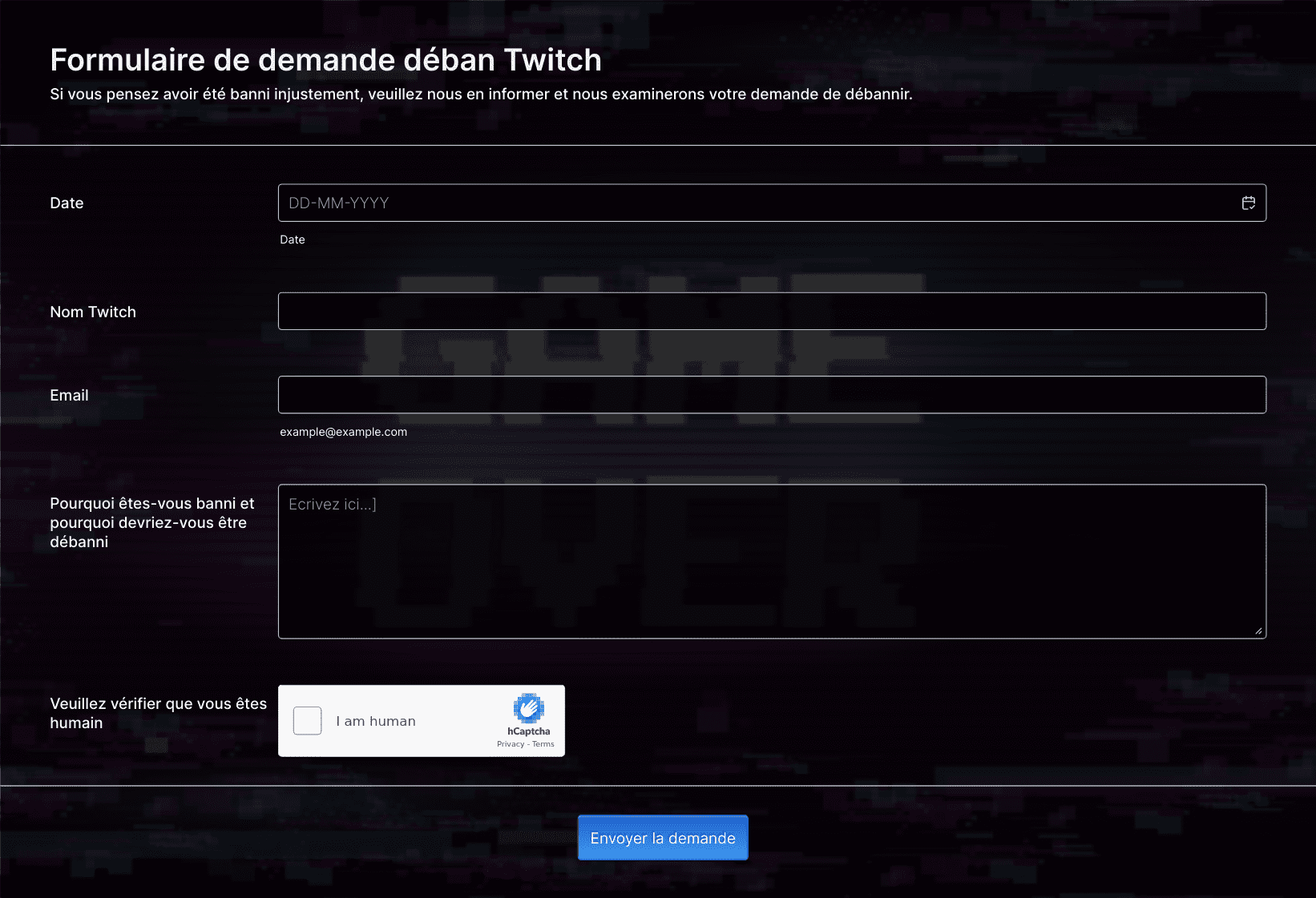Screen dimensions: 1316x898
Task: Click the example@example.com hint text
Action: 343,432
